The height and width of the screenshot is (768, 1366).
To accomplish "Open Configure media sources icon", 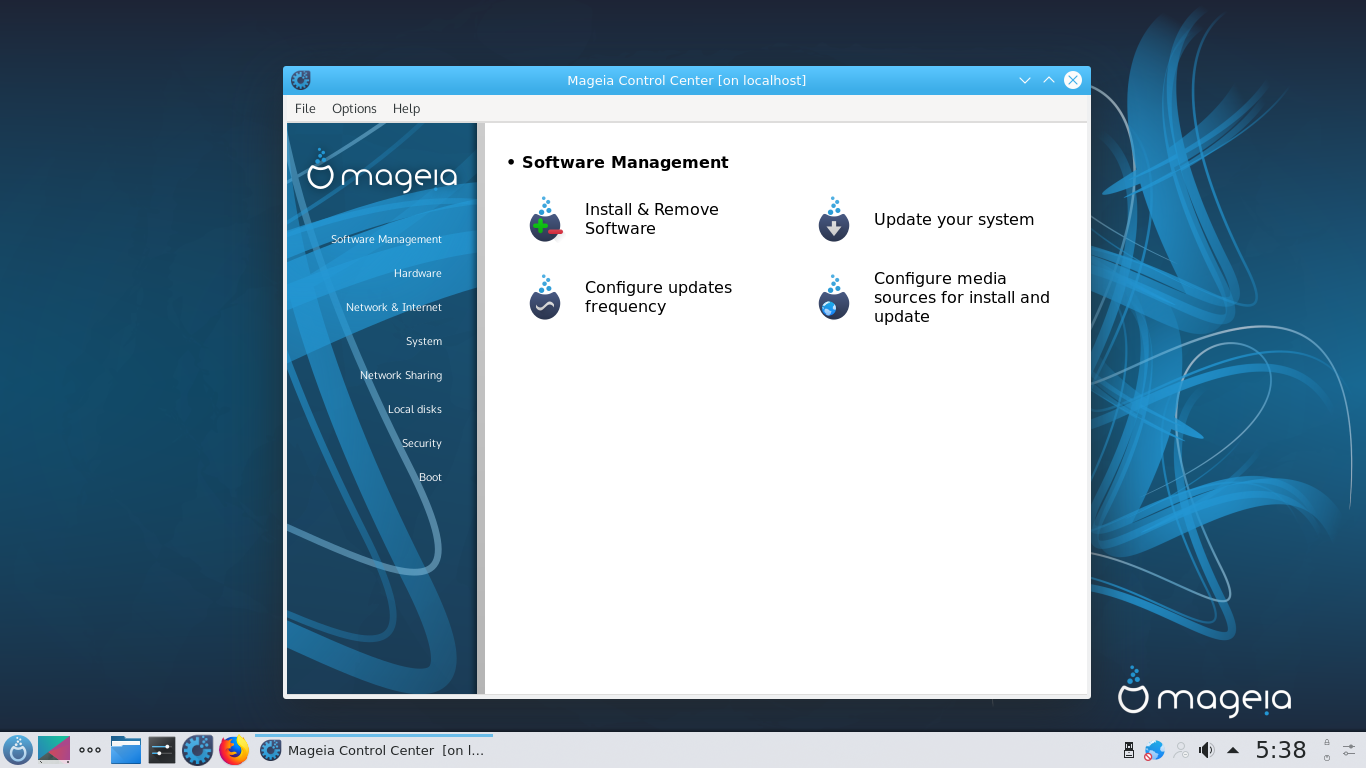I will [x=833, y=297].
